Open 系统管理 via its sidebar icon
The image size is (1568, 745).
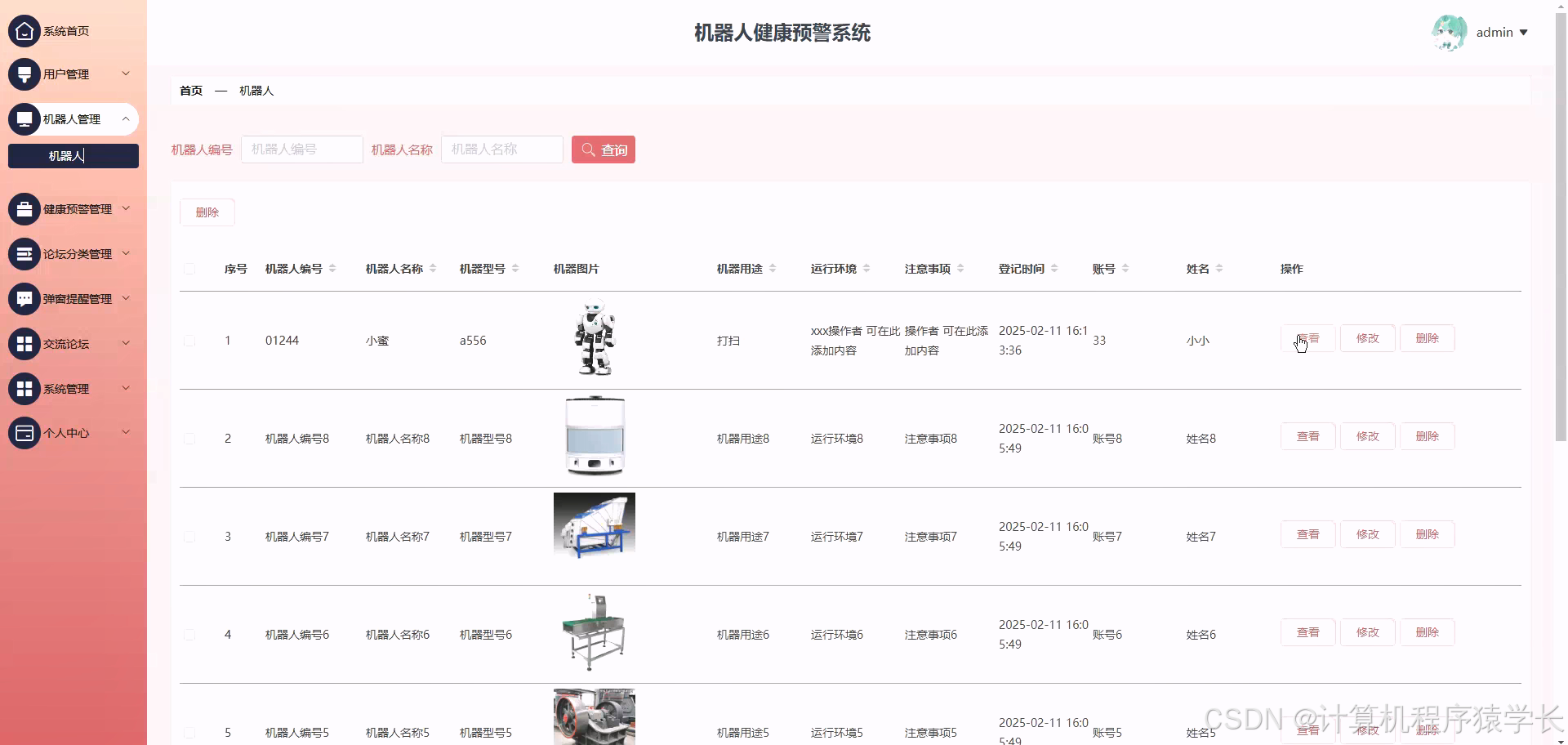point(24,388)
